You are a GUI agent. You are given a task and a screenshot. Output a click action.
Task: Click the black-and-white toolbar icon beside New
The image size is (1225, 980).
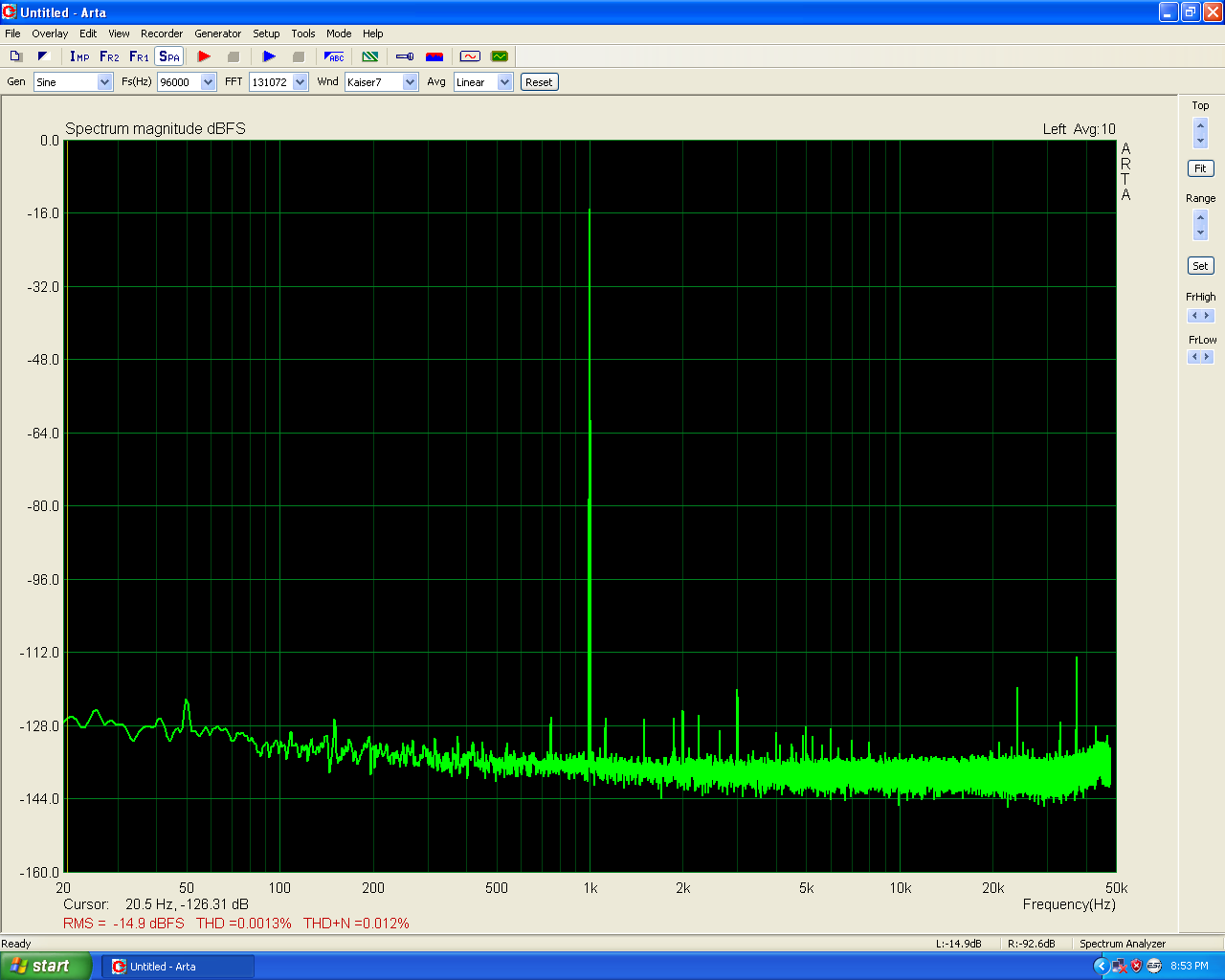(x=43, y=56)
